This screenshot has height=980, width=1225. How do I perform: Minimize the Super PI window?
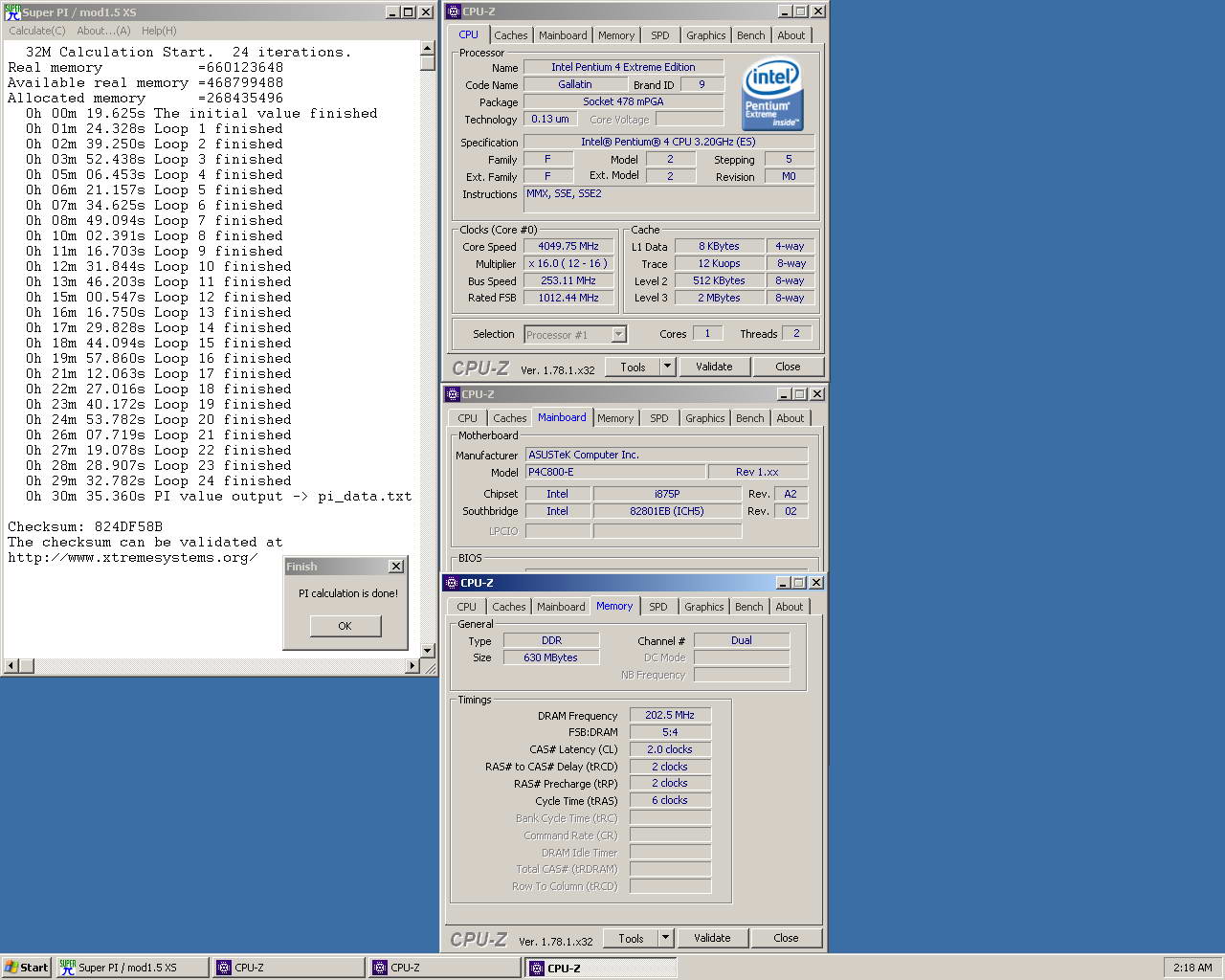pyautogui.click(x=392, y=11)
